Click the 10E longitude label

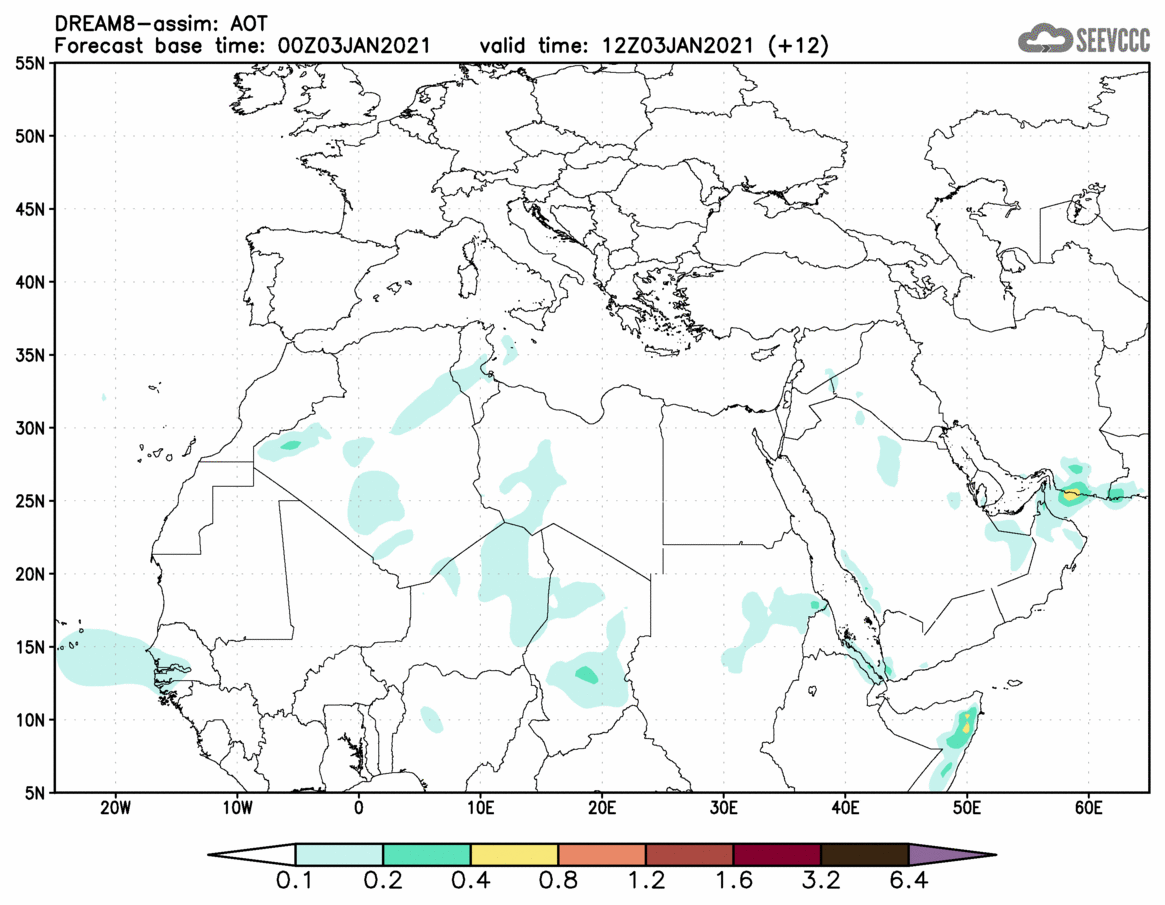pos(481,808)
